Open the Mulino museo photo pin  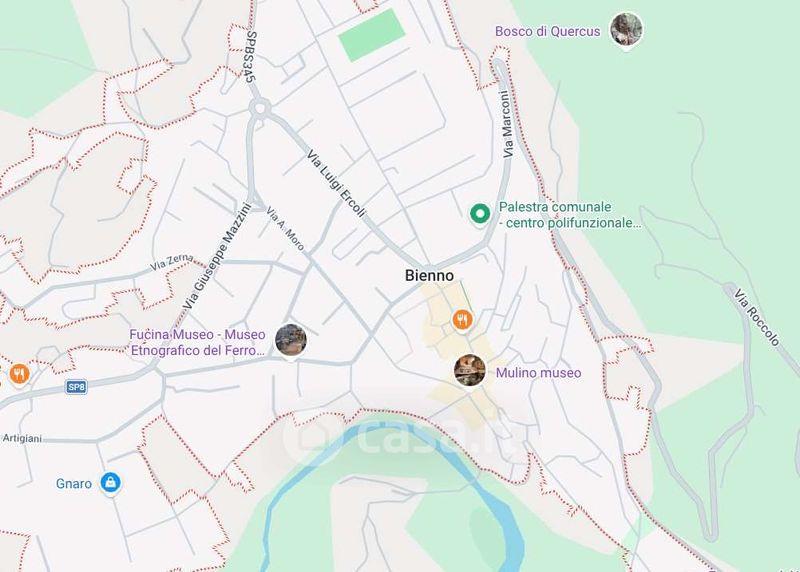point(469,370)
